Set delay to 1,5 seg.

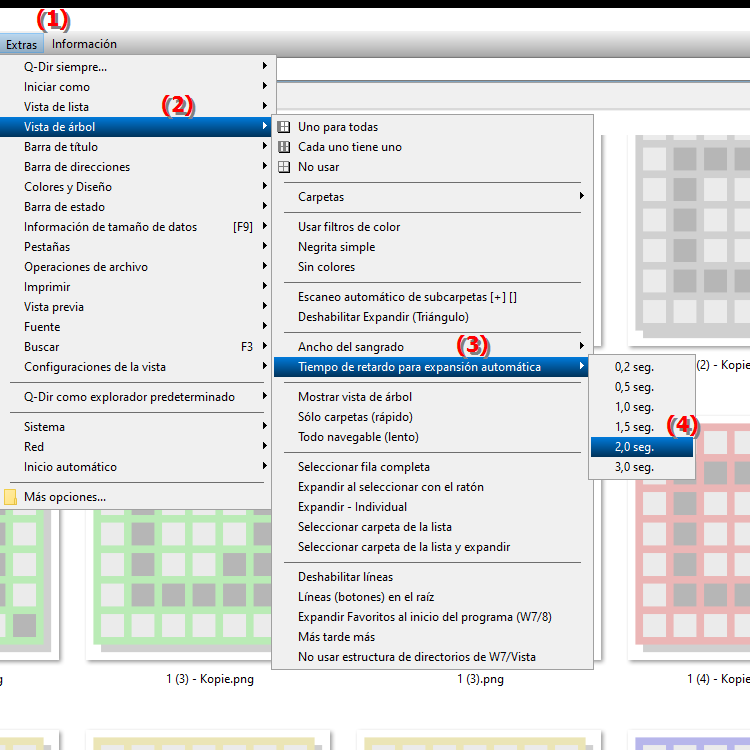[641, 427]
